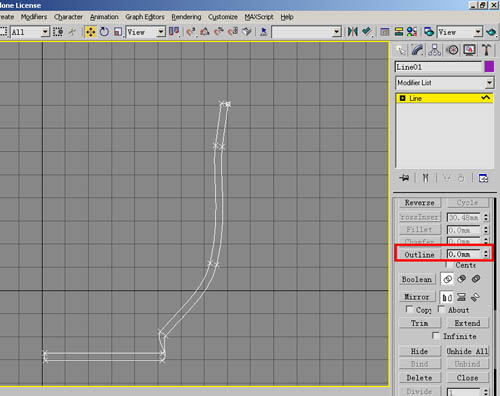Click the purple object color swatch
The height and width of the screenshot is (396, 500).
489,67
